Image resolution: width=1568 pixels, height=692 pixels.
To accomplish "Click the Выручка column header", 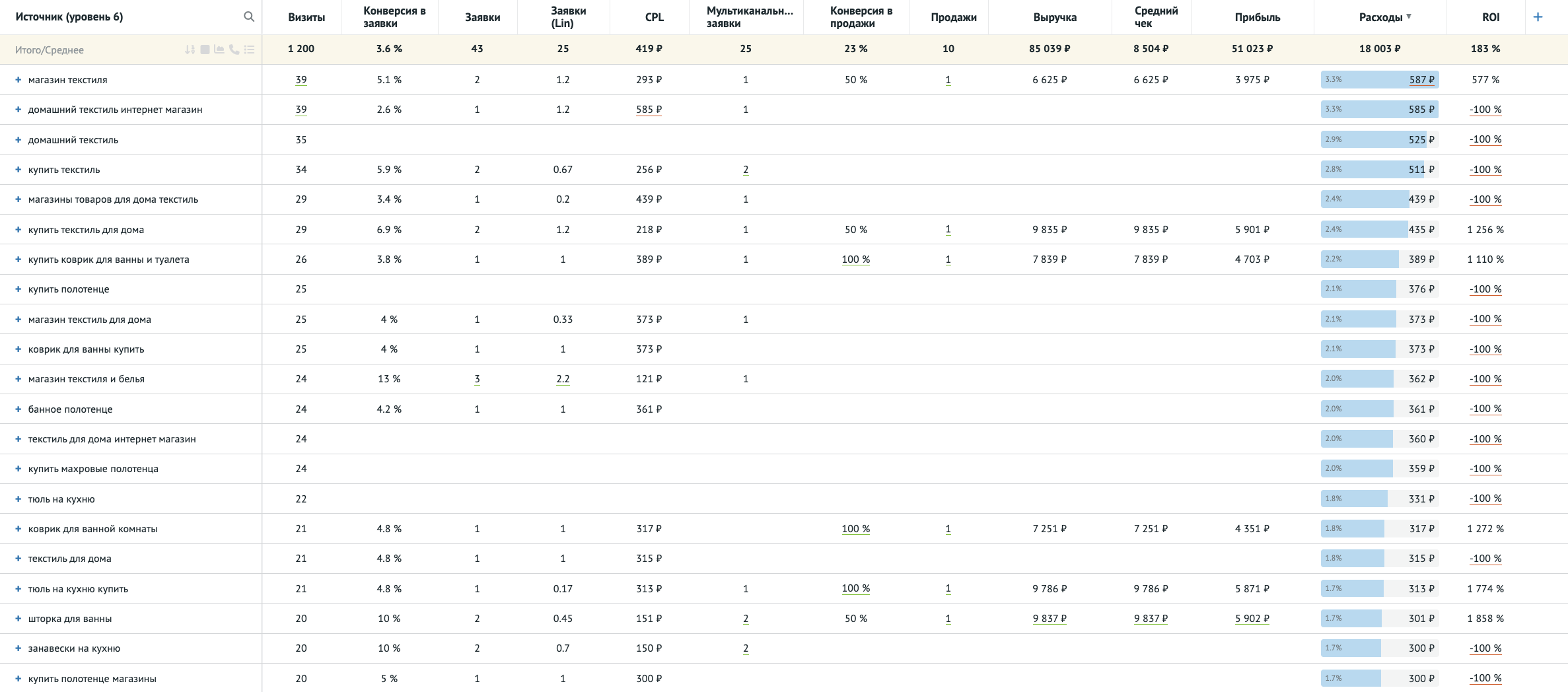I will pyautogui.click(x=1055, y=17).
